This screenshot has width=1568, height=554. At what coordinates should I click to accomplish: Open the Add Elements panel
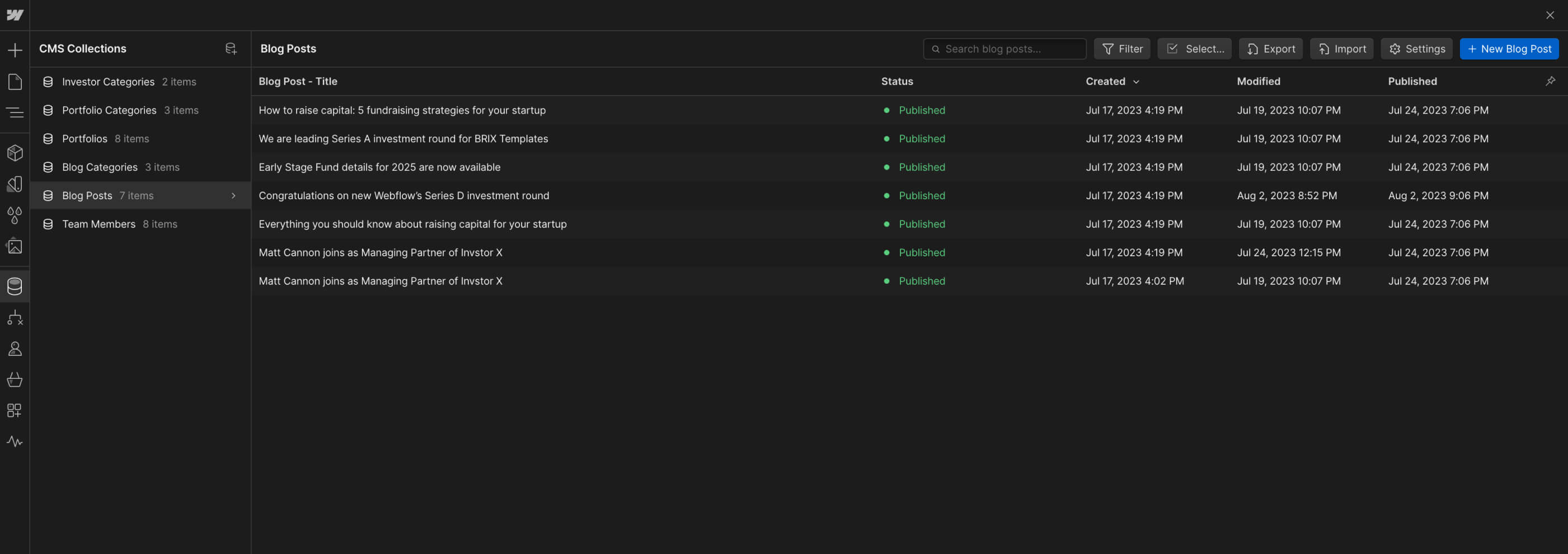click(15, 50)
